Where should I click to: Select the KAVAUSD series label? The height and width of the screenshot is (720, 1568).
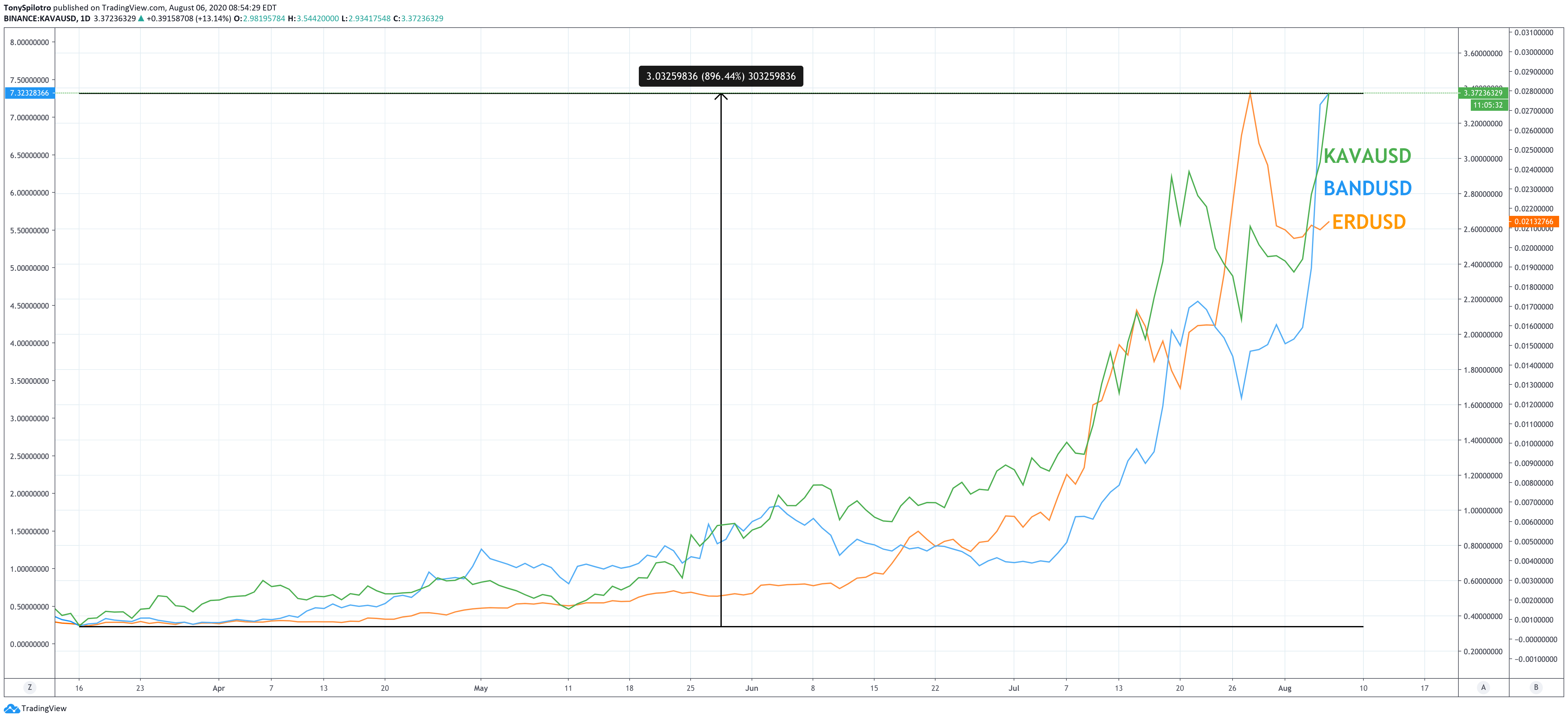tap(1367, 156)
